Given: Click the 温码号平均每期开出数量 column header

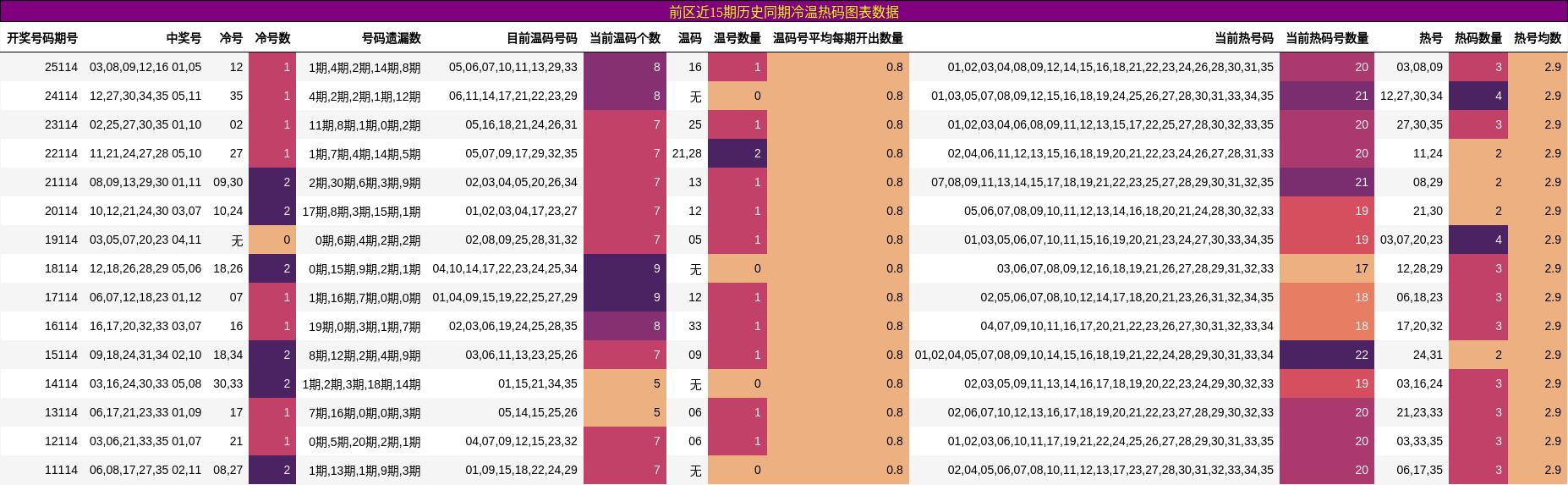Looking at the screenshot, I should tap(838, 38).
